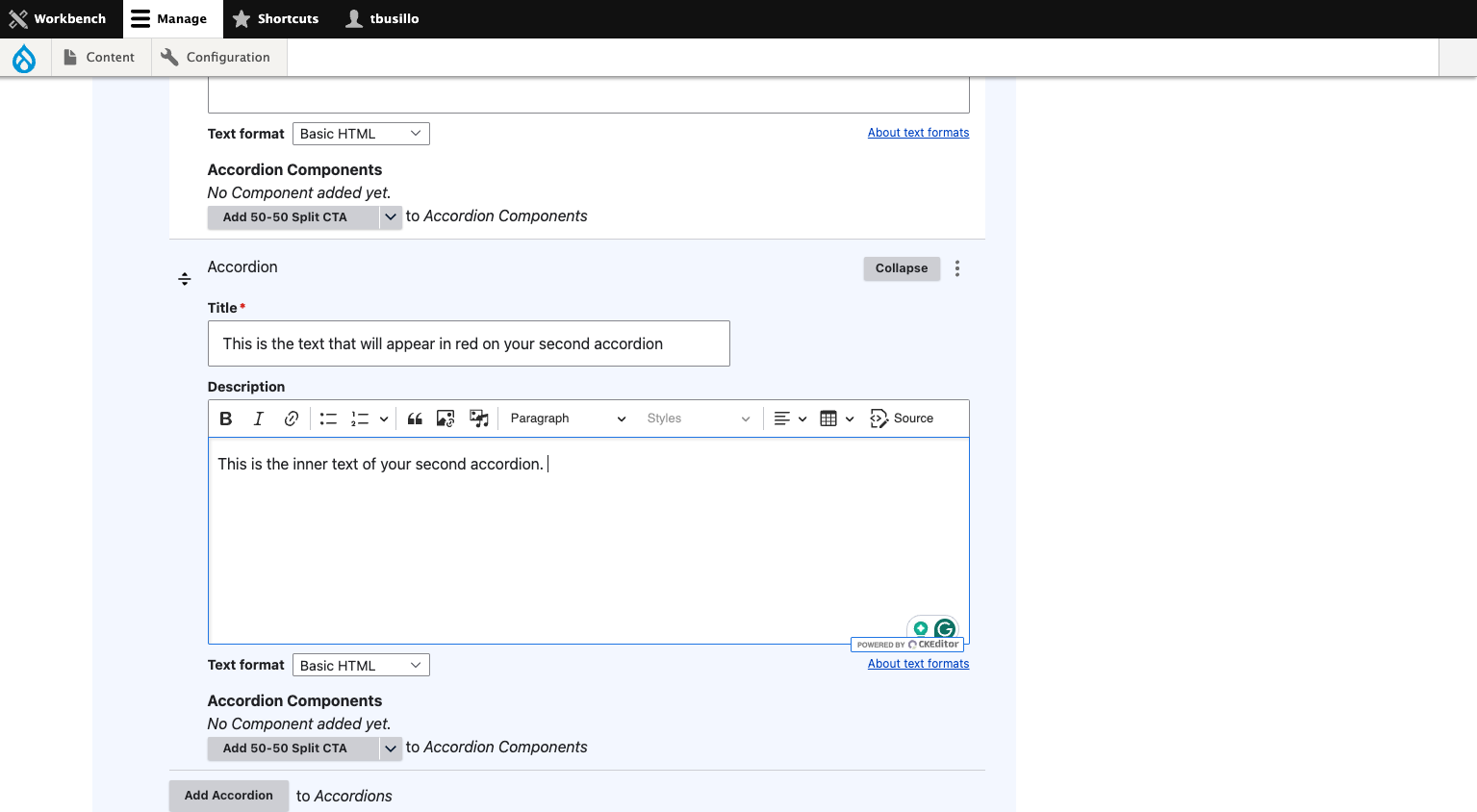Open the lower About text formats link
This screenshot has width=1477, height=812.
(918, 664)
